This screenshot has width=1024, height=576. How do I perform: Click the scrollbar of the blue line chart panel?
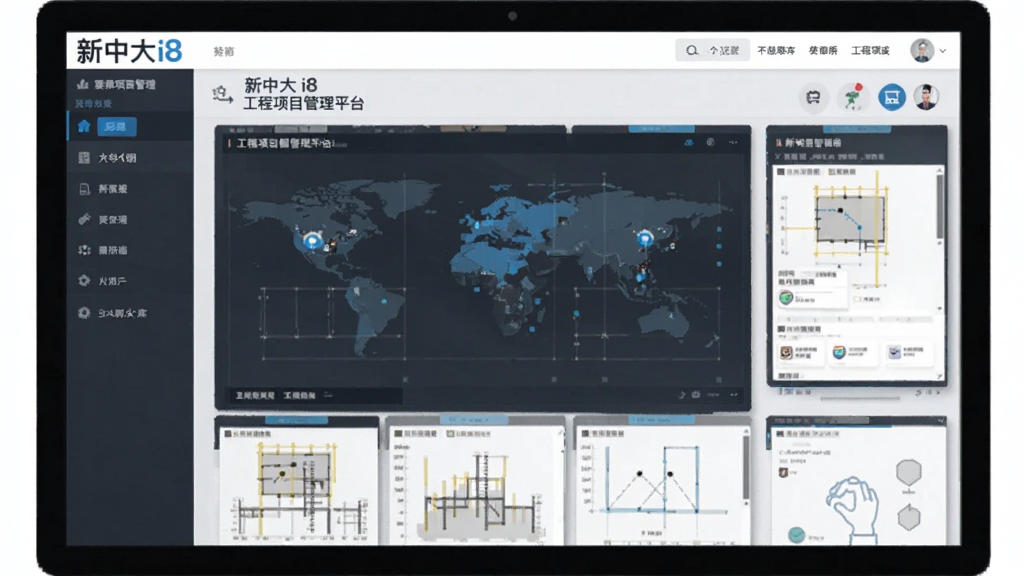pyautogui.click(x=746, y=467)
